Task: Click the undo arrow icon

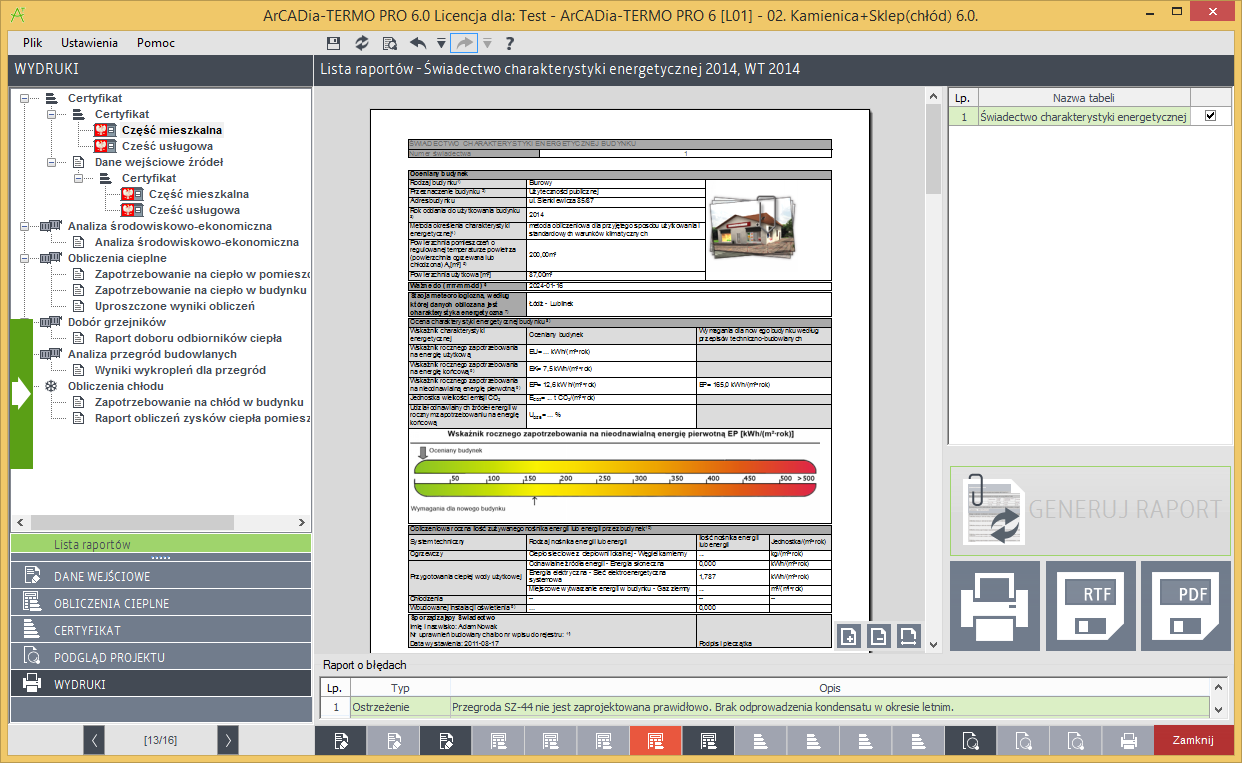Action: coord(418,43)
